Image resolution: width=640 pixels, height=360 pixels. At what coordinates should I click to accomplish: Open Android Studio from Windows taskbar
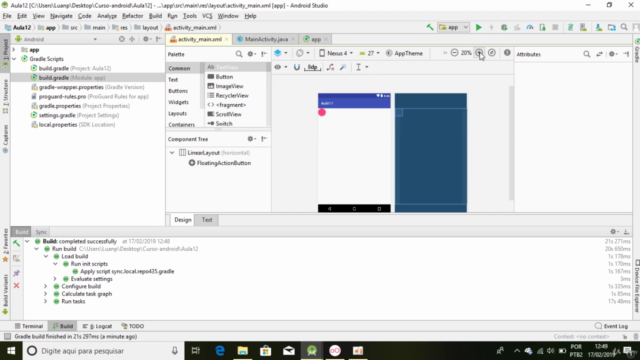pos(312,351)
